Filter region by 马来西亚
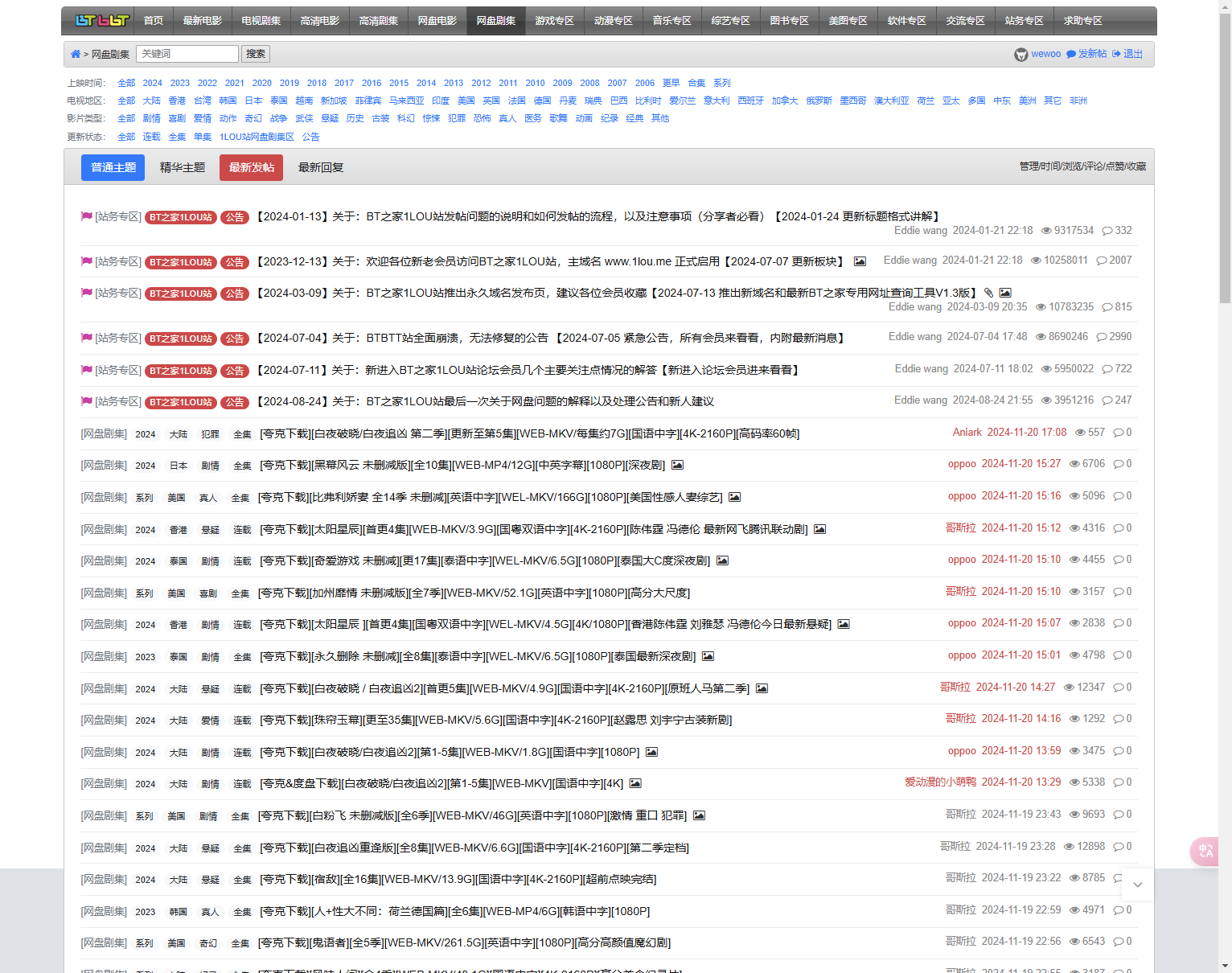The height and width of the screenshot is (973, 1232). coord(407,101)
